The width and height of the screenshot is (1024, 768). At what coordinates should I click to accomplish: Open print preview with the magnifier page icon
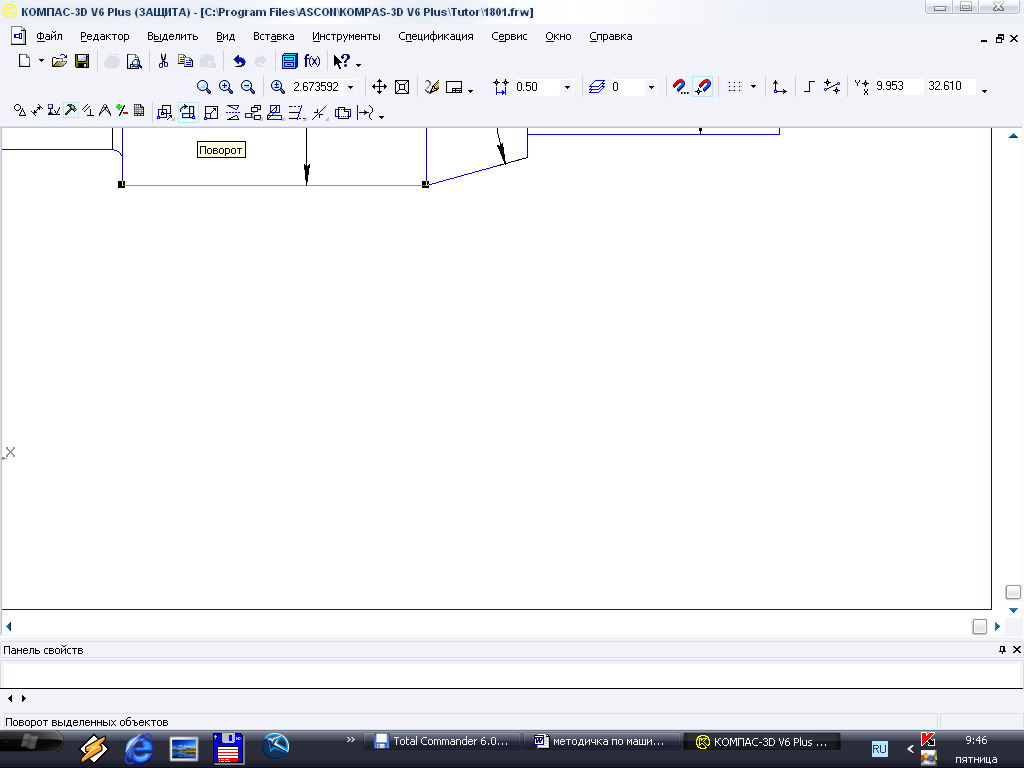pyautogui.click(x=134, y=61)
